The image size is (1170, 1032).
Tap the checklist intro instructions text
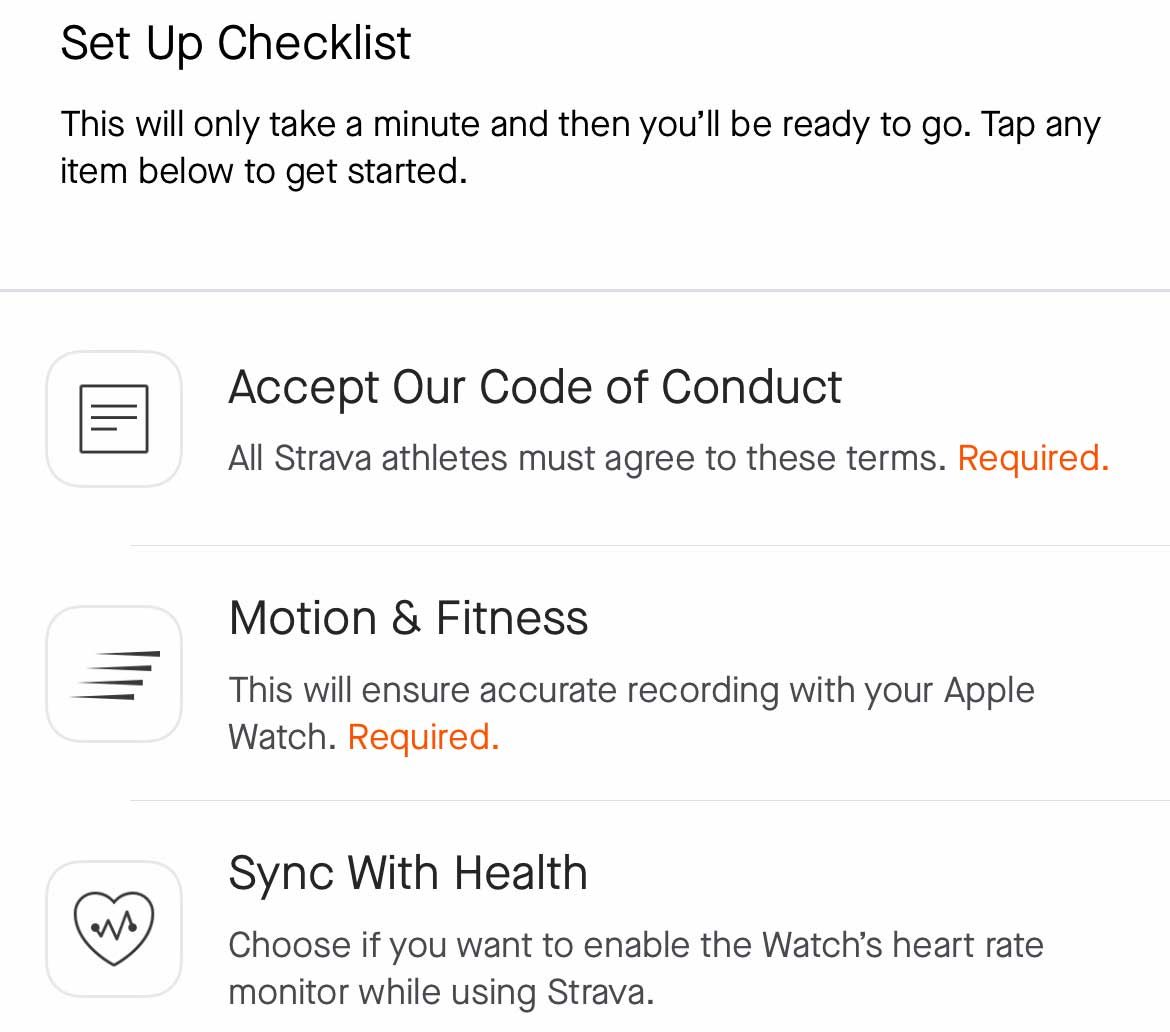[582, 146]
